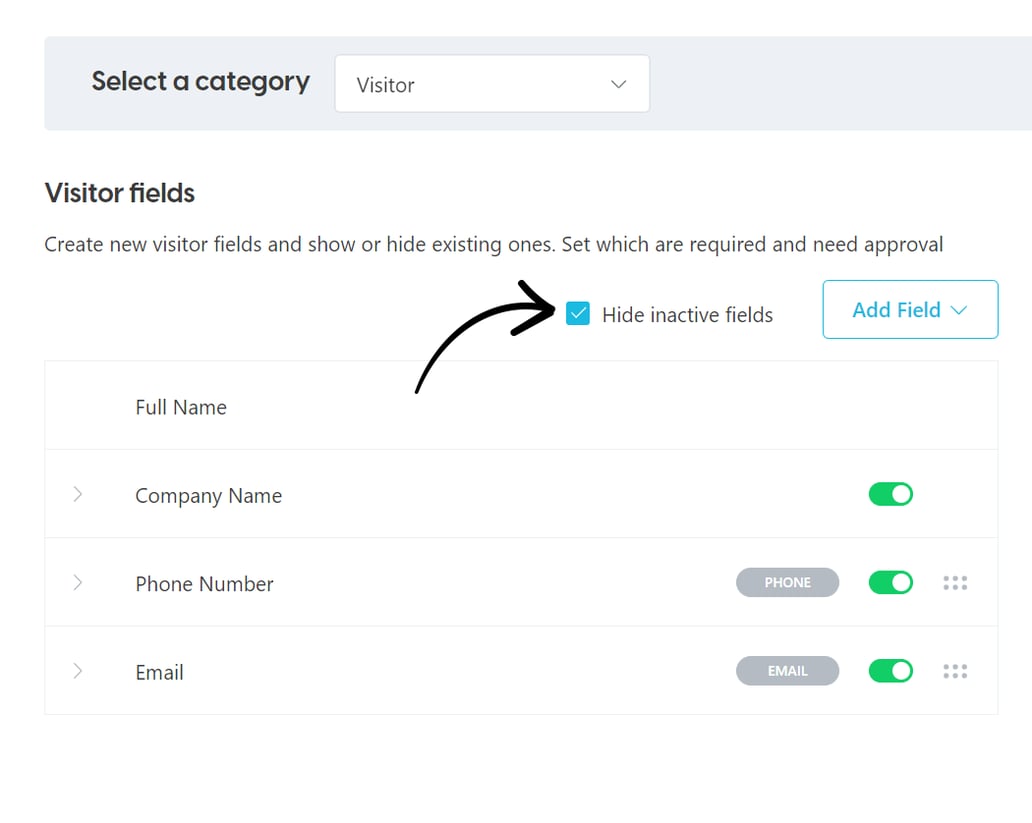Click the chevron next to Phone Number
Viewport: 1032px width, 823px height.
[x=78, y=582]
